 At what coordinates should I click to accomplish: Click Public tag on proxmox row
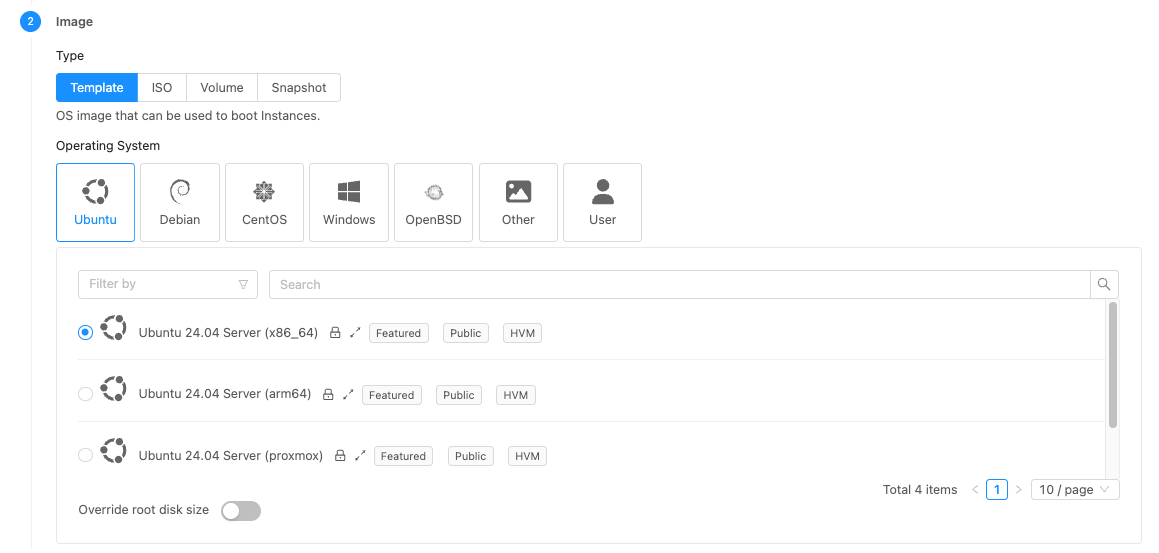[471, 456]
